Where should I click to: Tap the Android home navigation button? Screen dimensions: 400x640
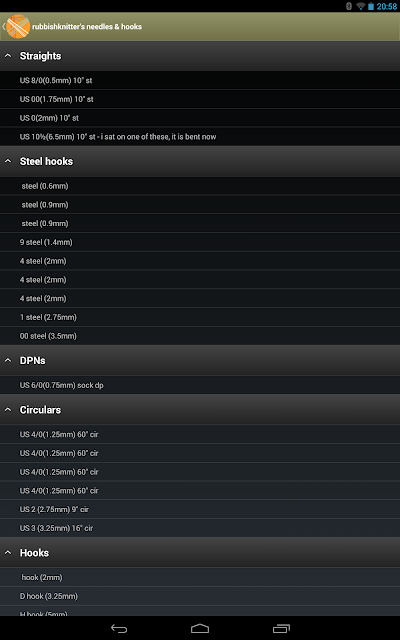[x=200, y=628]
